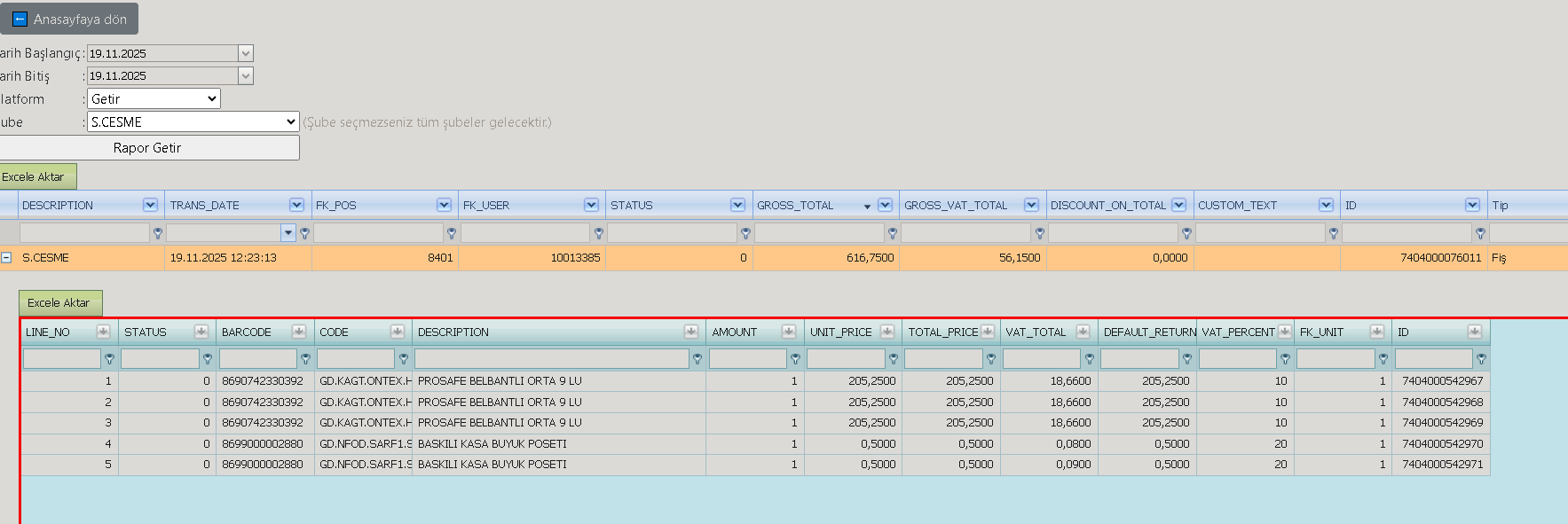The width and height of the screenshot is (1568, 524).
Task: Open the STATUS column header menu arrow
Action: (x=737, y=205)
